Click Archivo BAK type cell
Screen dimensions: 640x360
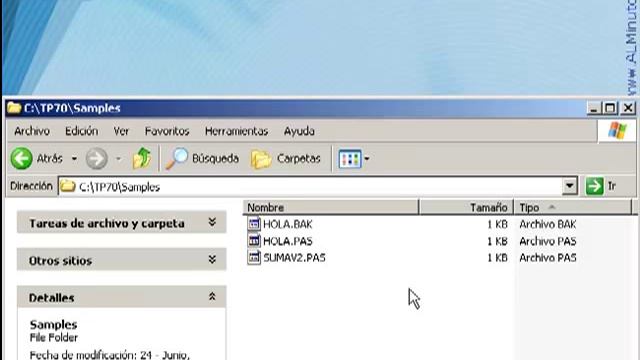coord(547,224)
